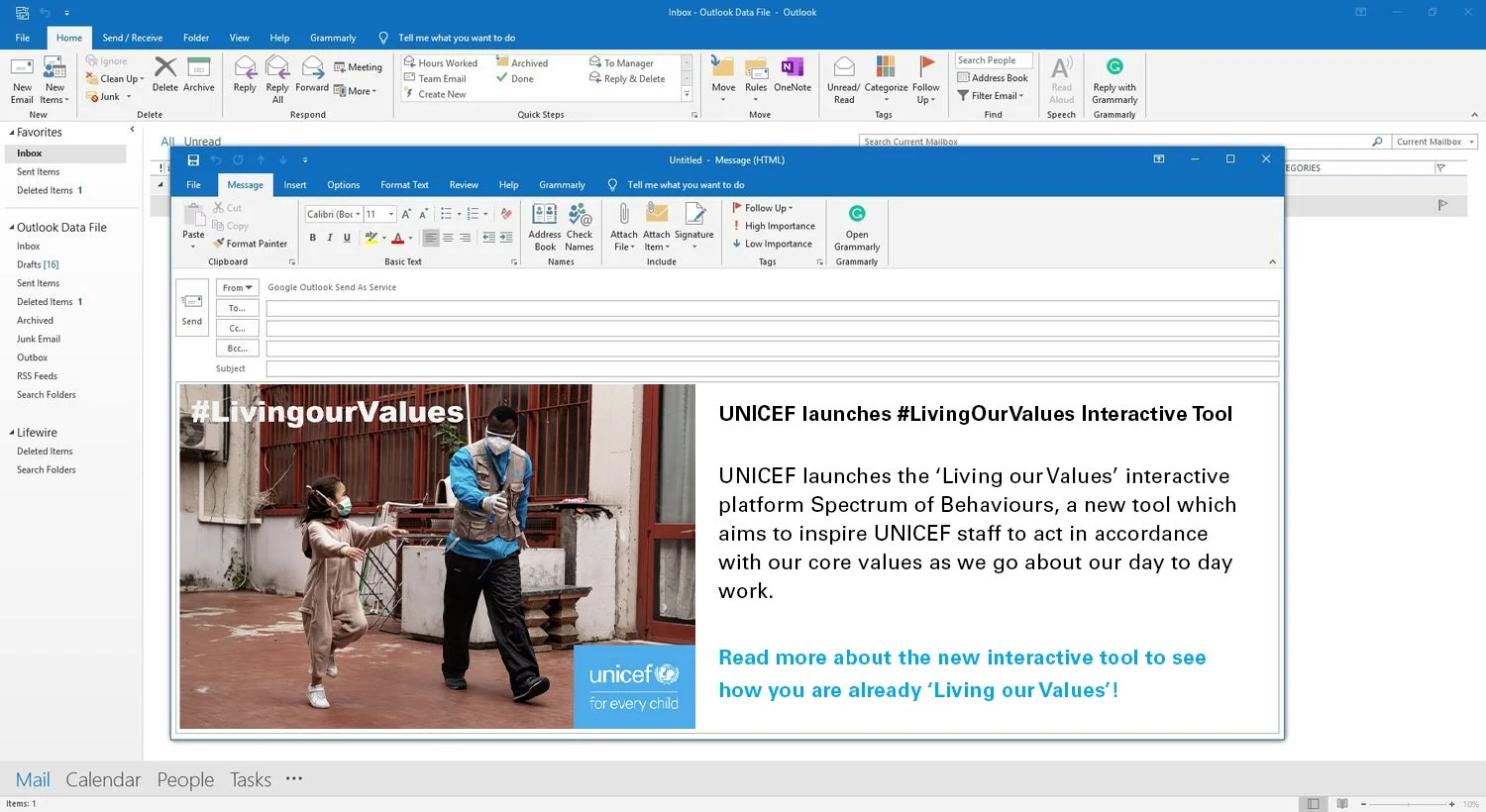This screenshot has height=812, width=1486.
Task: Toggle Underline formatting in Basic Text
Action: coord(347,238)
